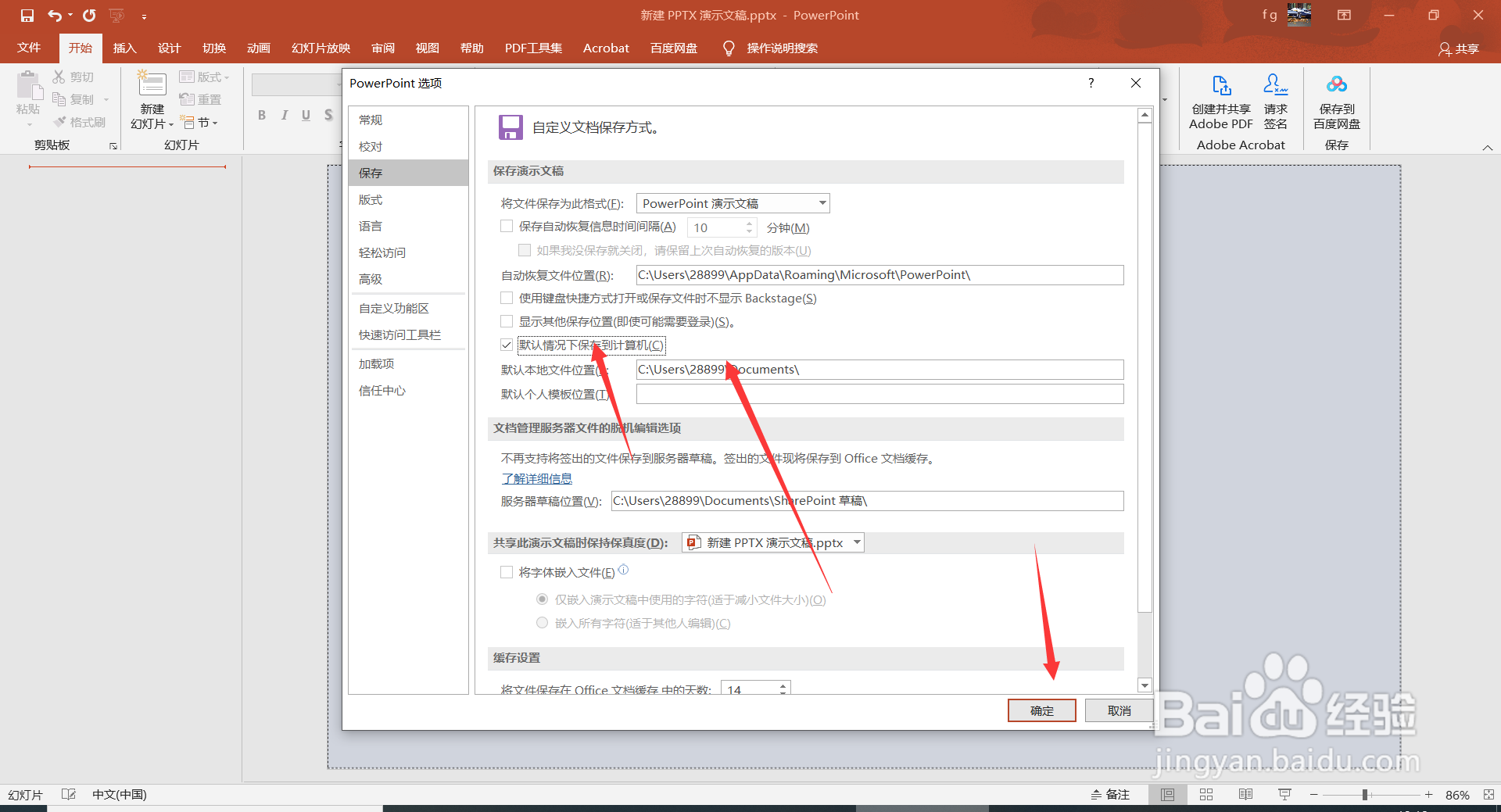Open the preserve fidelity presentation dropdown
The image size is (1501, 812).
[773, 542]
